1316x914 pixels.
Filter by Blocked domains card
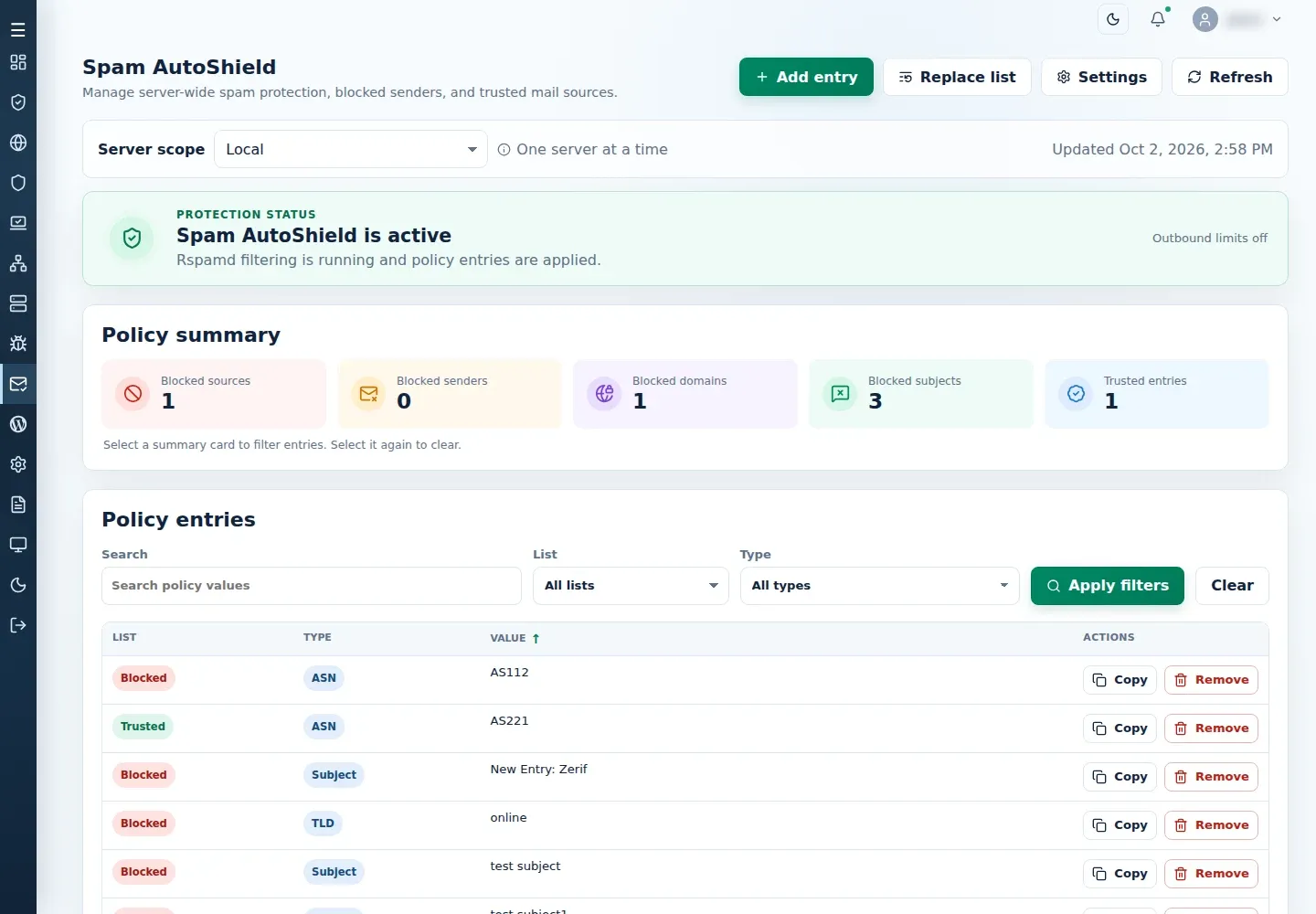[x=685, y=394]
